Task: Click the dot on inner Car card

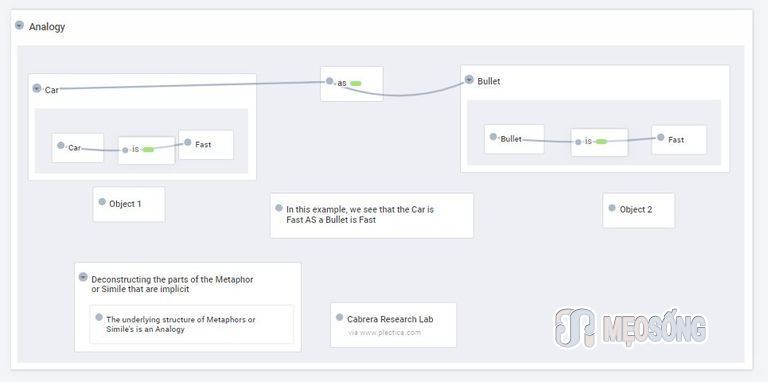Action: coord(61,145)
